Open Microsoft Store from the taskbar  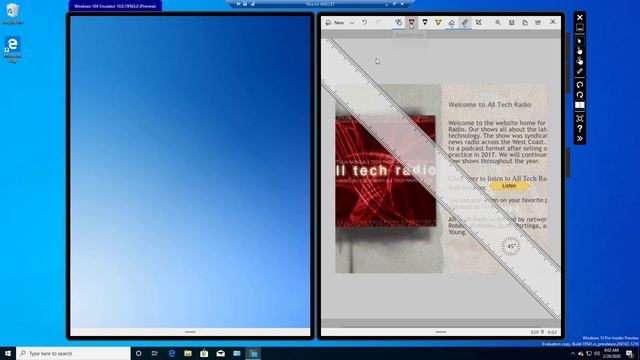tap(204, 353)
